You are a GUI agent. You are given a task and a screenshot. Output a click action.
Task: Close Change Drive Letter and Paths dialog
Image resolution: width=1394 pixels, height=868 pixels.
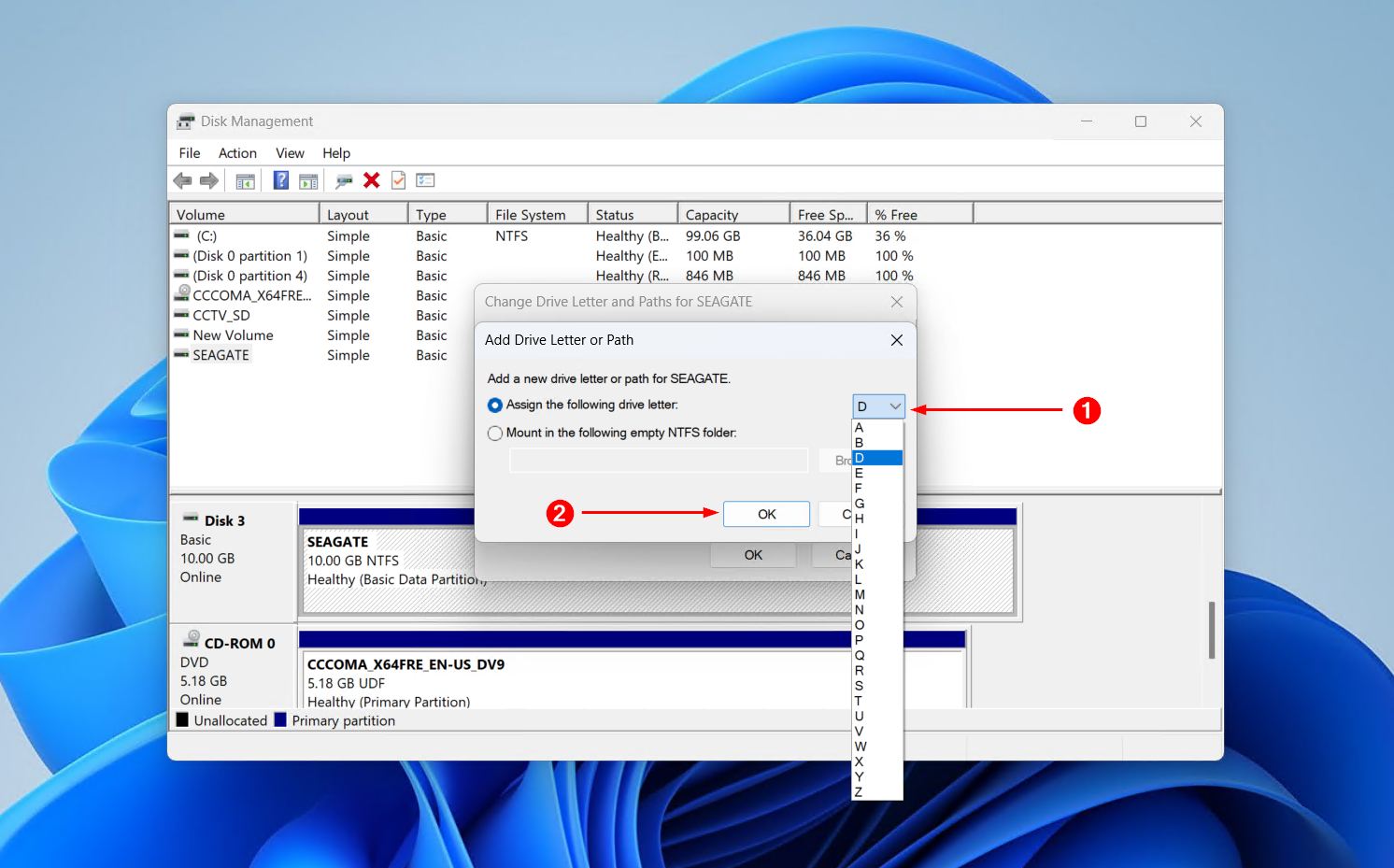coord(897,302)
